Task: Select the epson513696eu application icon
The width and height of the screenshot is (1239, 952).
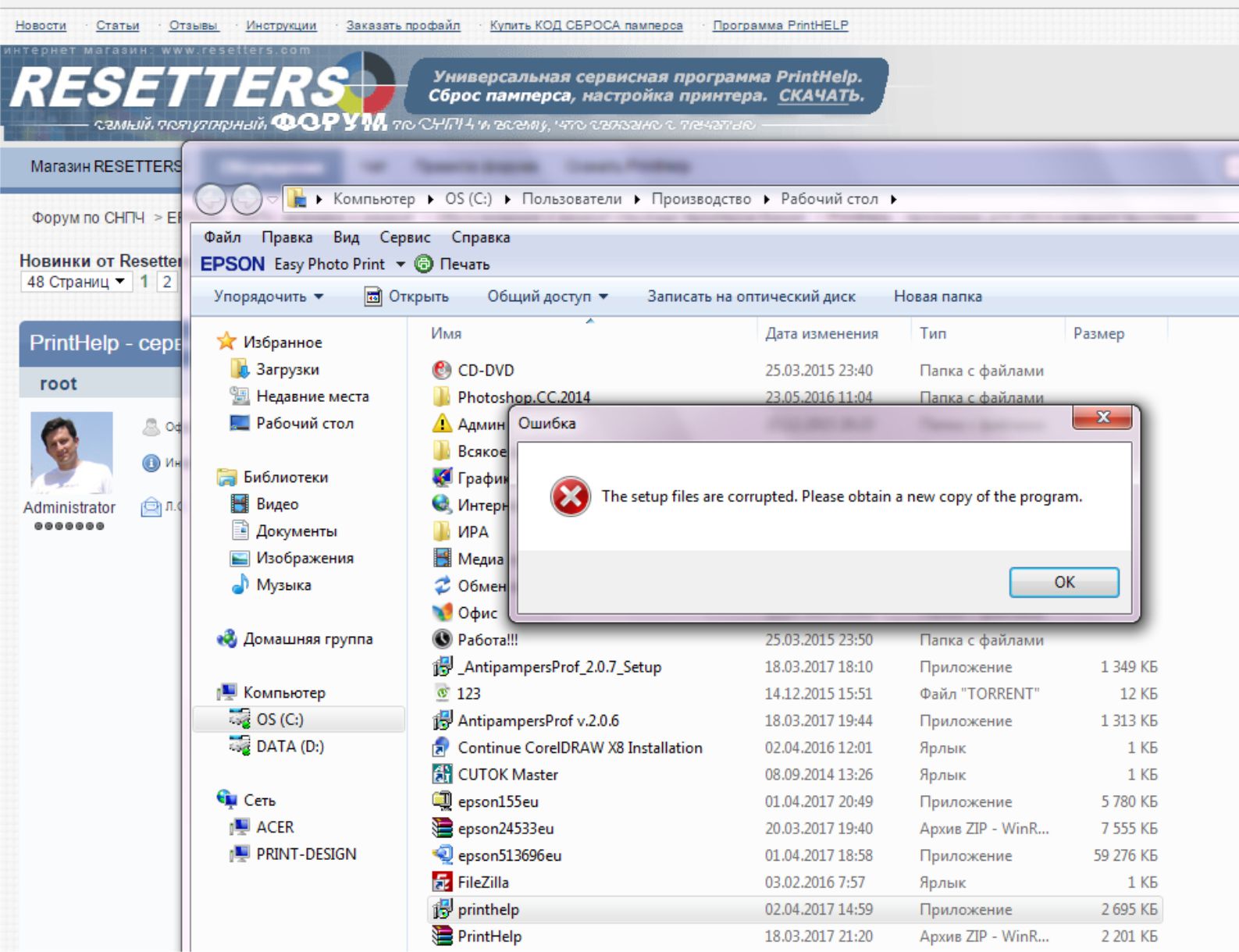Action: (x=442, y=854)
